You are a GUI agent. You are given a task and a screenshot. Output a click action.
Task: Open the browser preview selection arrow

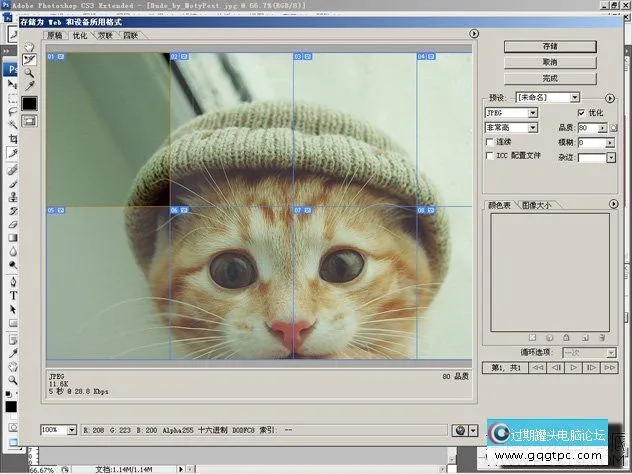pos(474,430)
